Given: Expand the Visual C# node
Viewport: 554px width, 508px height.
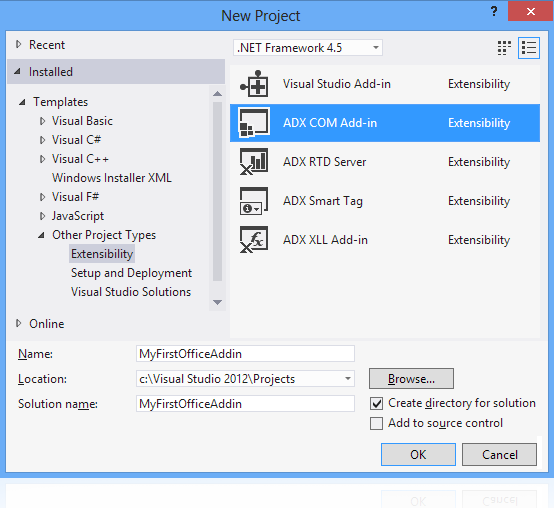Looking at the screenshot, I should click(x=42, y=140).
